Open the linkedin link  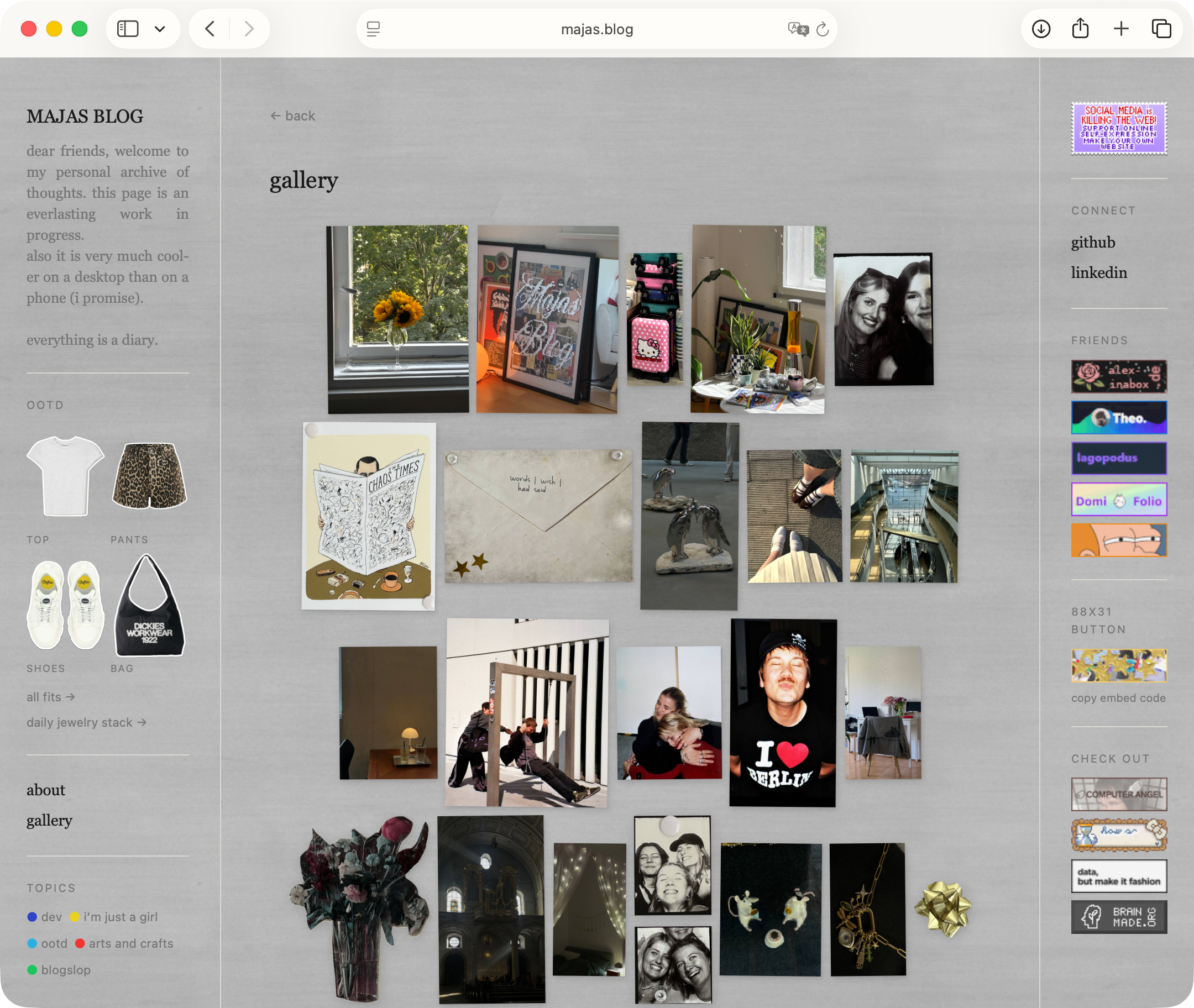1099,272
